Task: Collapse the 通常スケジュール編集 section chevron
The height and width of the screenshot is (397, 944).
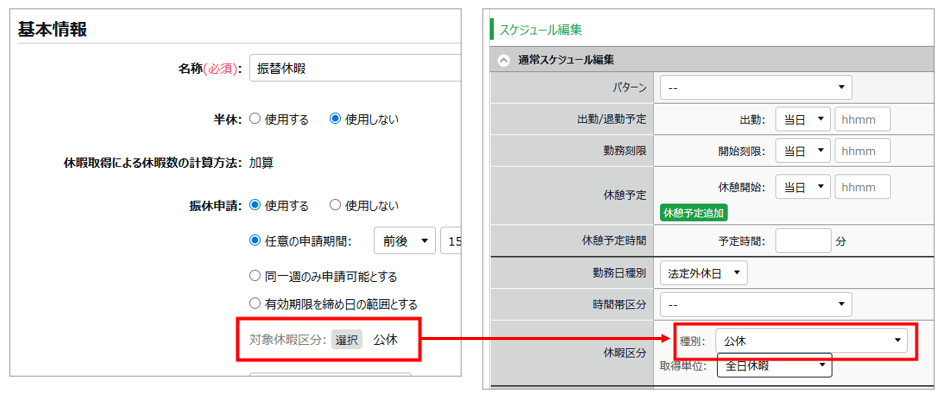Action: (x=505, y=60)
